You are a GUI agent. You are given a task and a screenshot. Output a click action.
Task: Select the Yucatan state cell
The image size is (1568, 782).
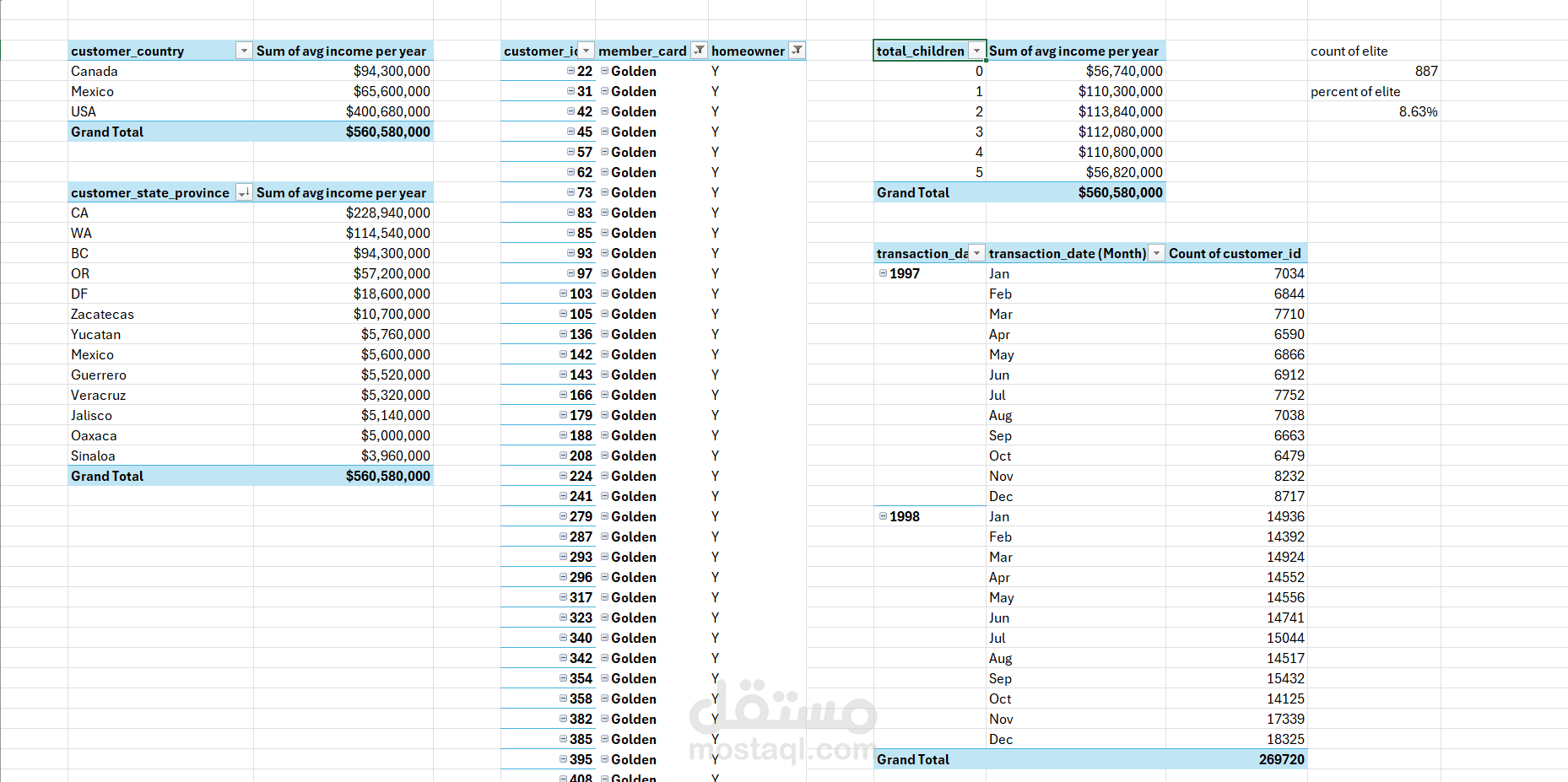pos(160,334)
